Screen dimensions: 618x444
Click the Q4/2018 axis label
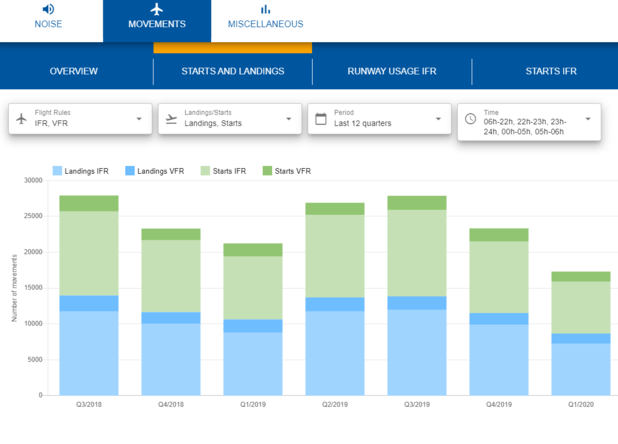(x=171, y=405)
